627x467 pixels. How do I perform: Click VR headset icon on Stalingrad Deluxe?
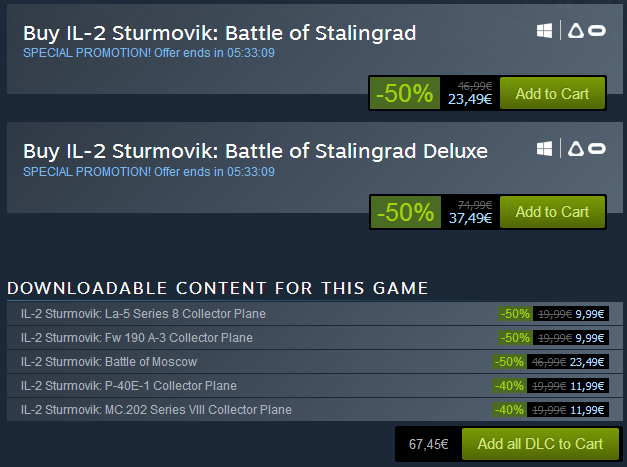pos(596,148)
